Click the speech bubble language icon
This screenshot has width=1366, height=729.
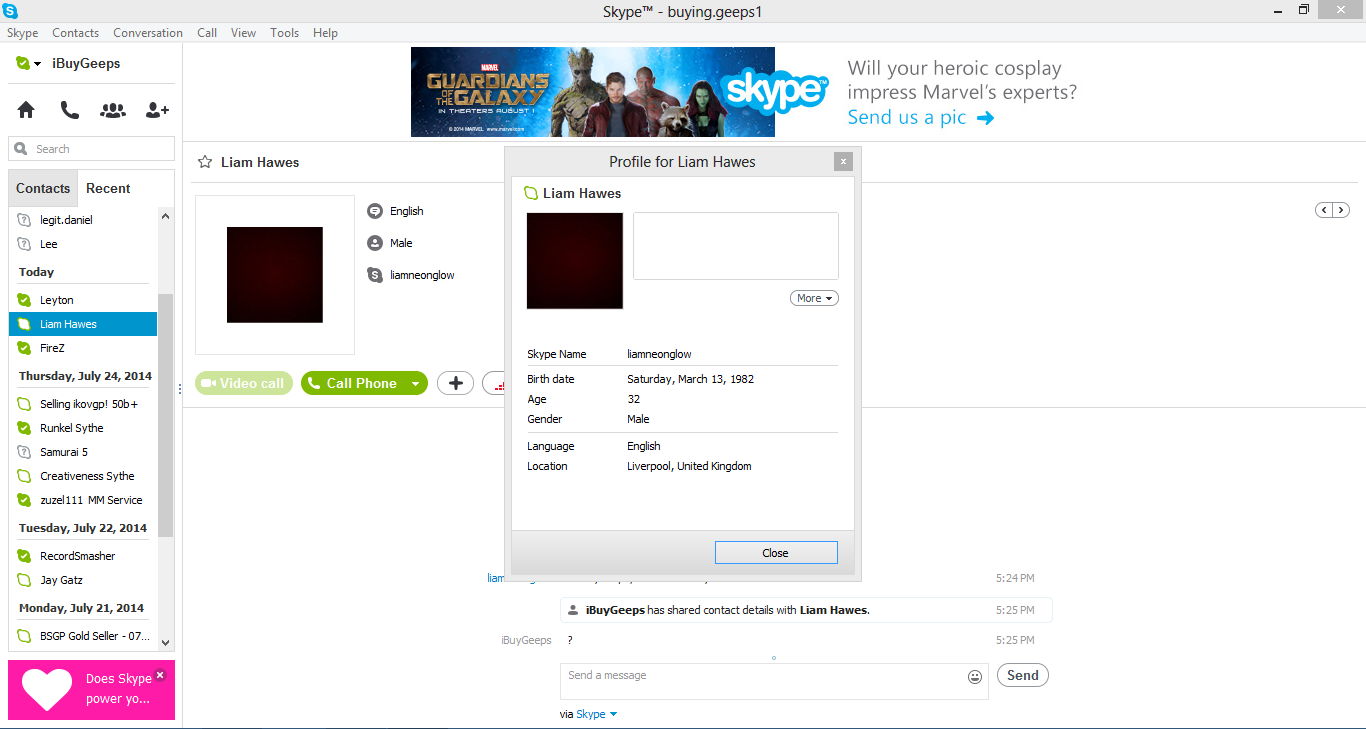(x=375, y=211)
